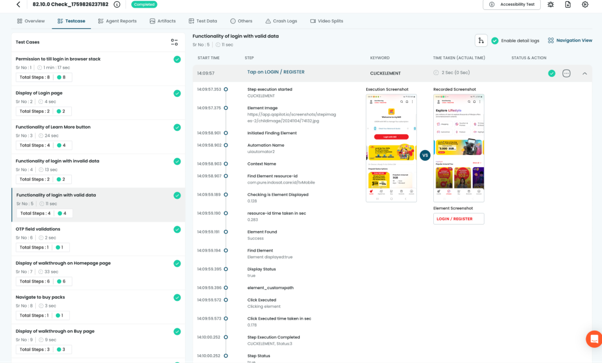
Task: Open test cases filter settings icon
Action: 174,42
